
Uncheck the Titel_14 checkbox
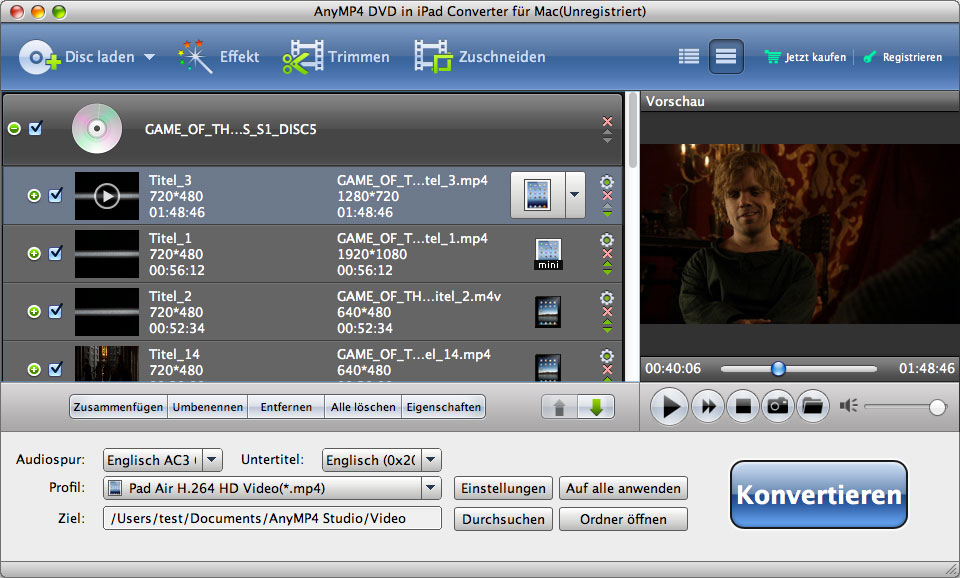(56, 370)
